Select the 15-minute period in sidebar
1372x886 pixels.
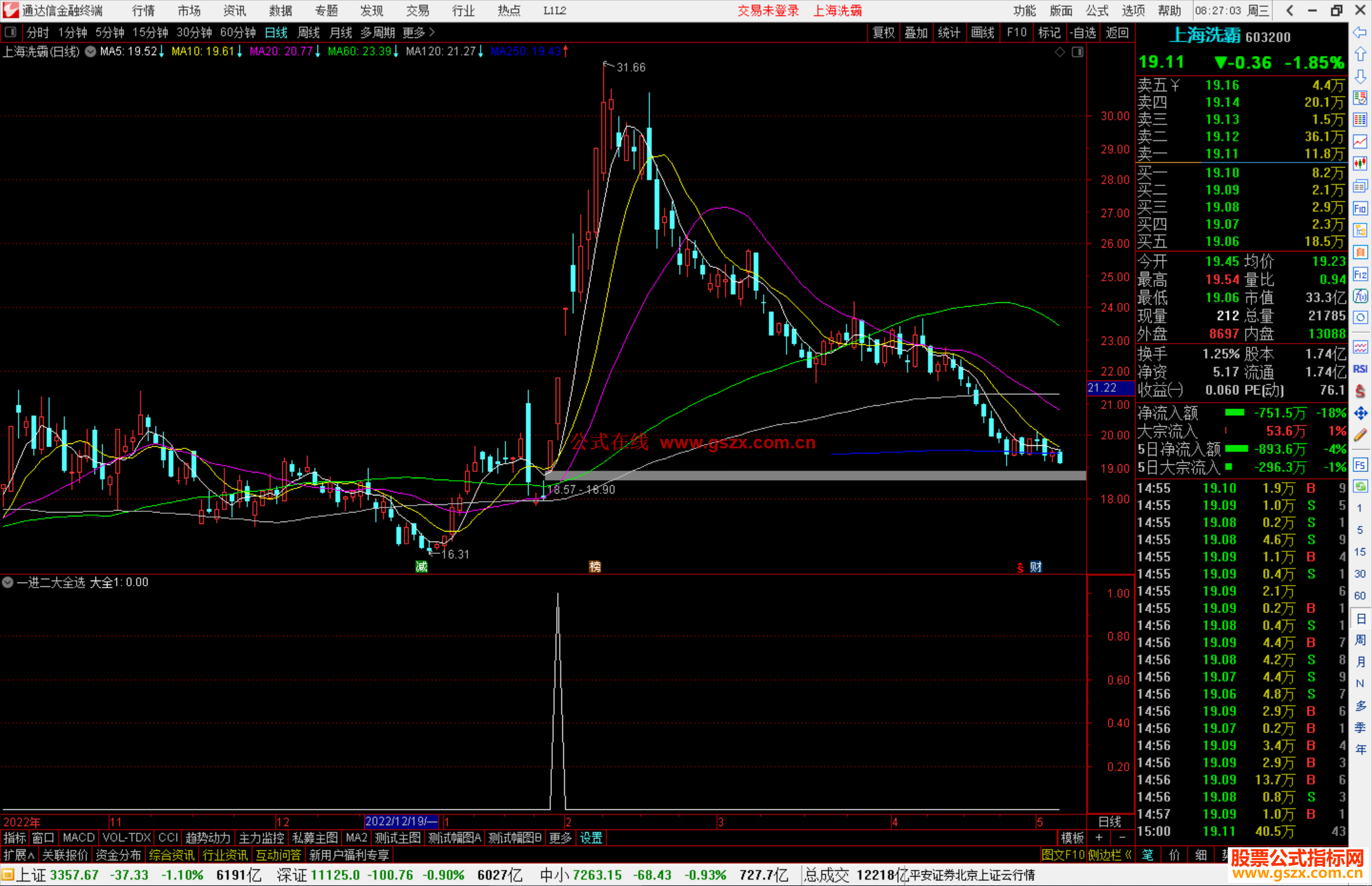tap(1360, 552)
